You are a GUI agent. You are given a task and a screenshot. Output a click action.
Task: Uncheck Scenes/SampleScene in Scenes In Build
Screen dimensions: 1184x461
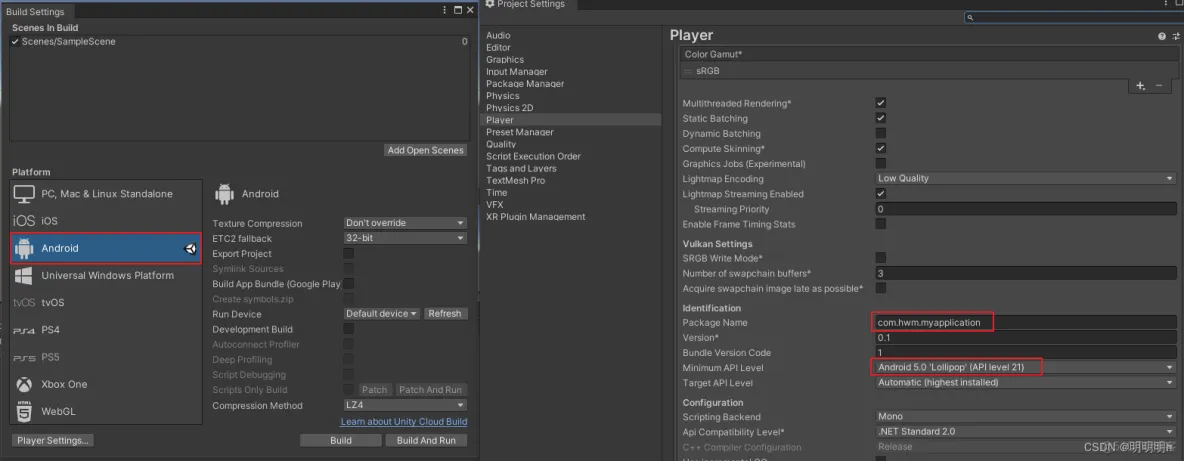(x=15, y=41)
